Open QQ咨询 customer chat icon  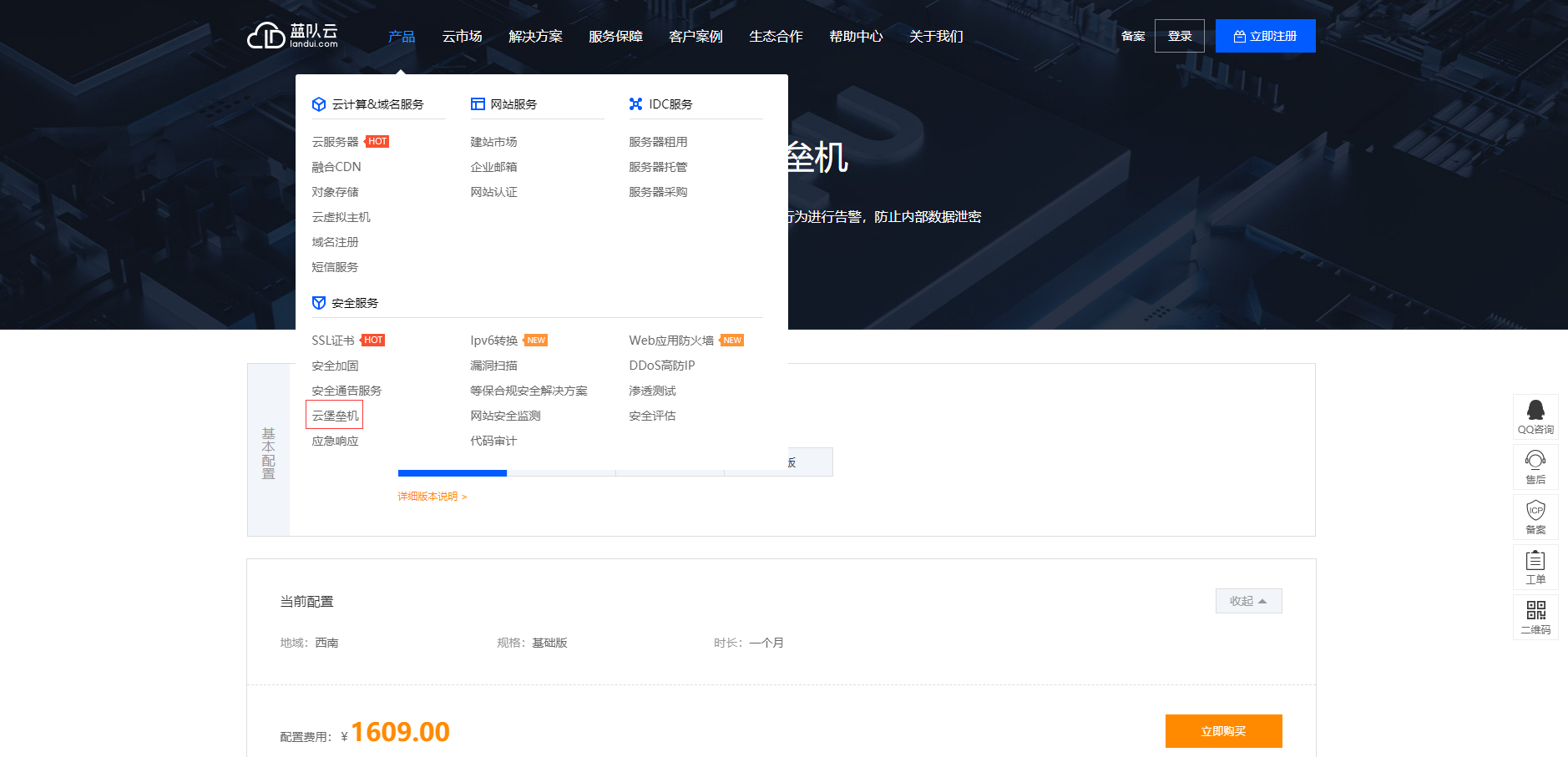[1535, 416]
